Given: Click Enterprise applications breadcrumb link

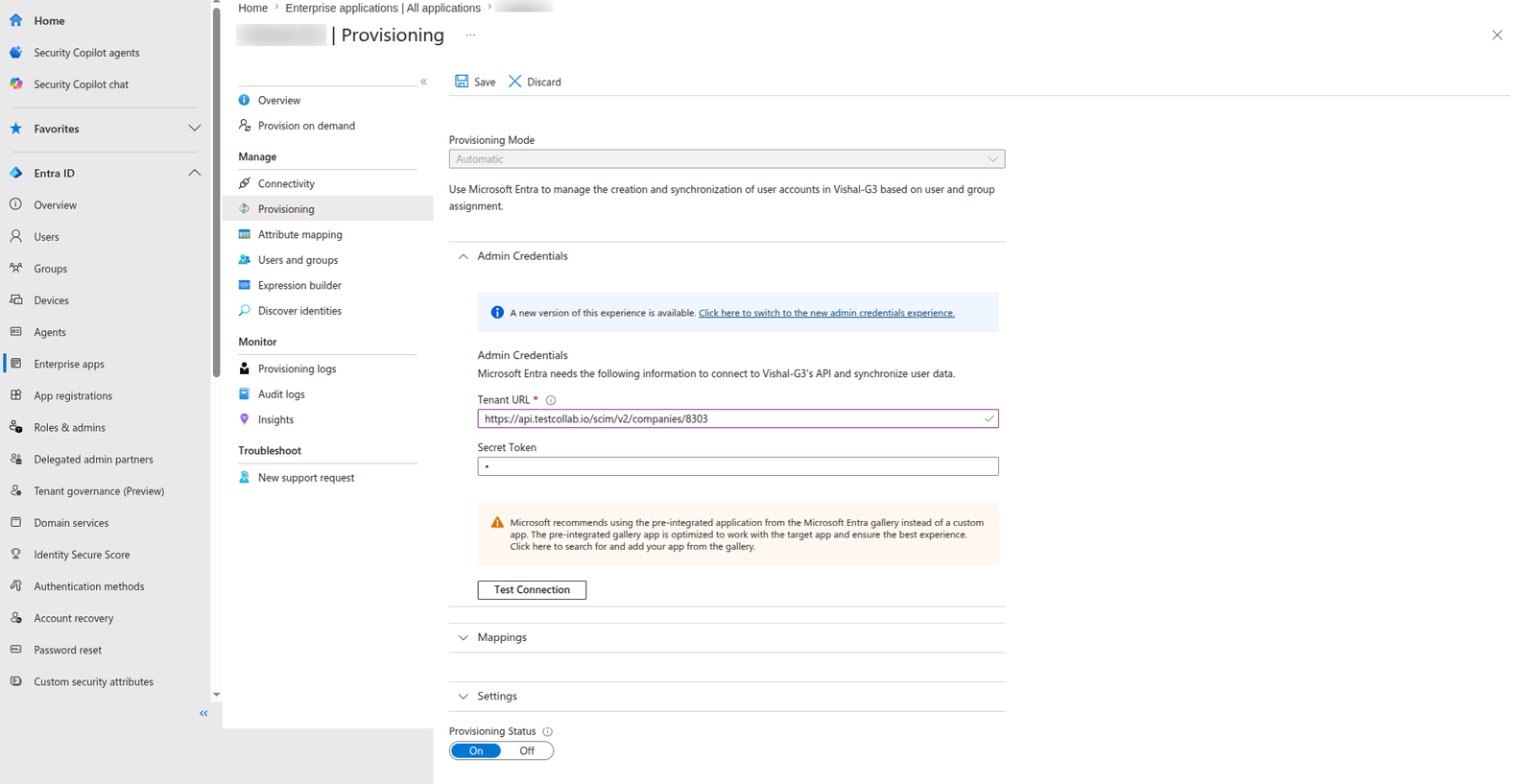Looking at the screenshot, I should pos(383,8).
